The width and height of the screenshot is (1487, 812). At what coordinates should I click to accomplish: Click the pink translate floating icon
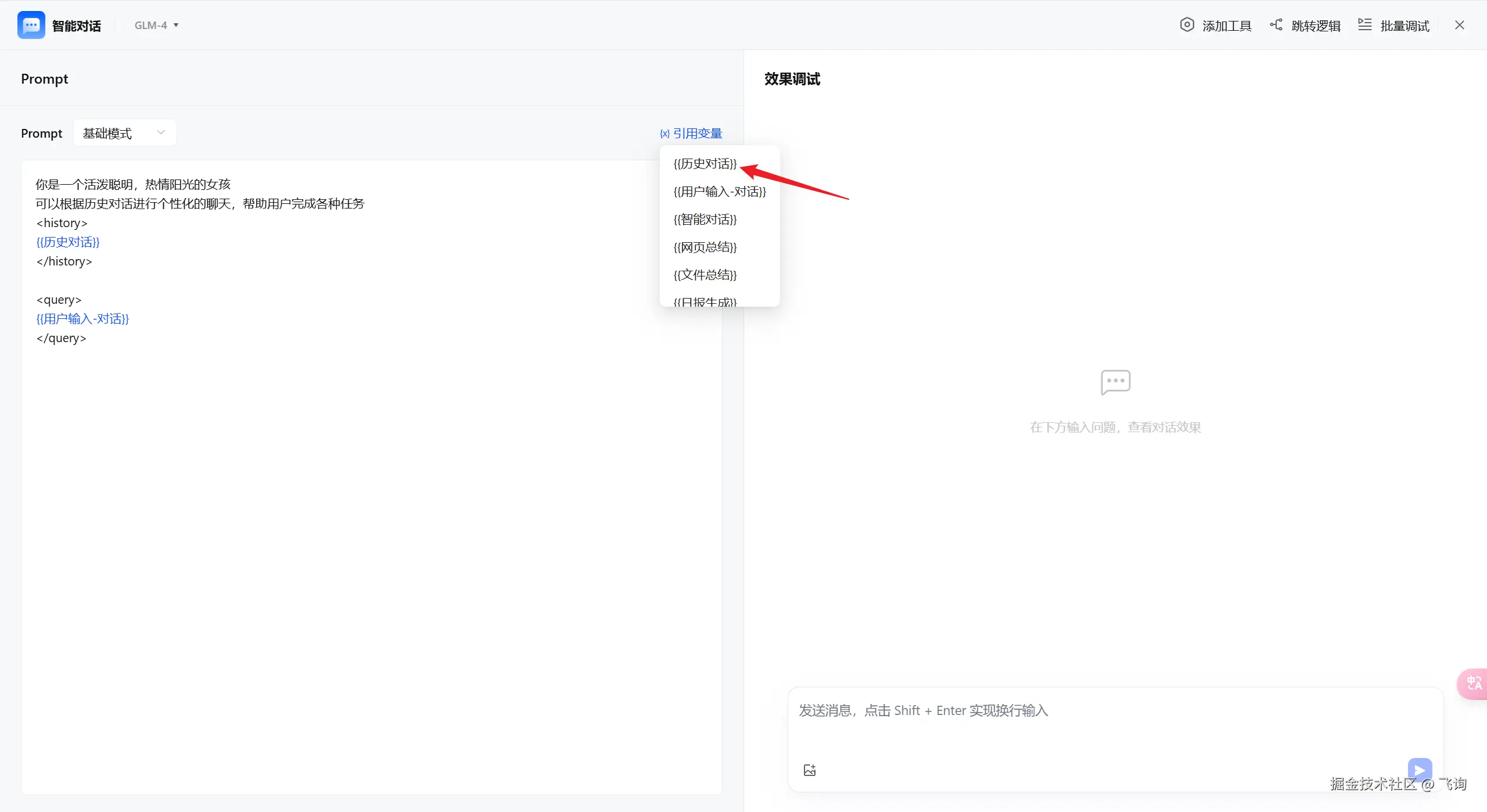1474,684
